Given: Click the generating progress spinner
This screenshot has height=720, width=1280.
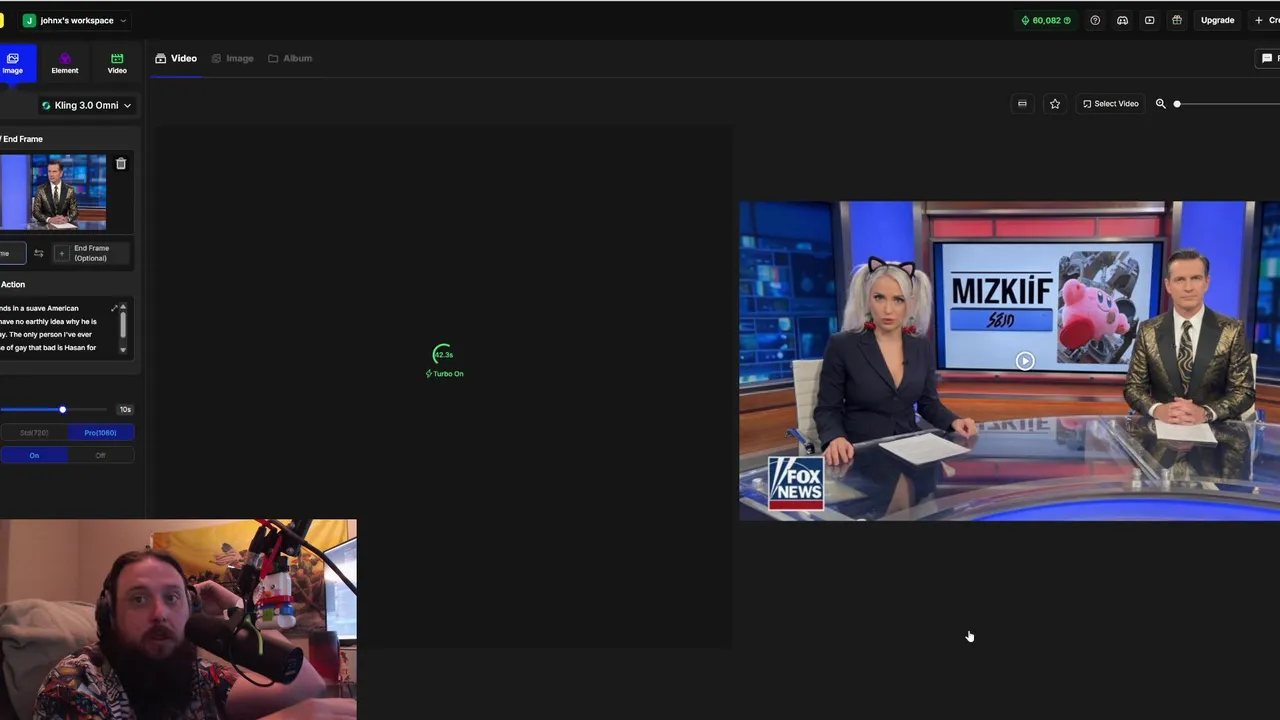Looking at the screenshot, I should click(x=443, y=354).
